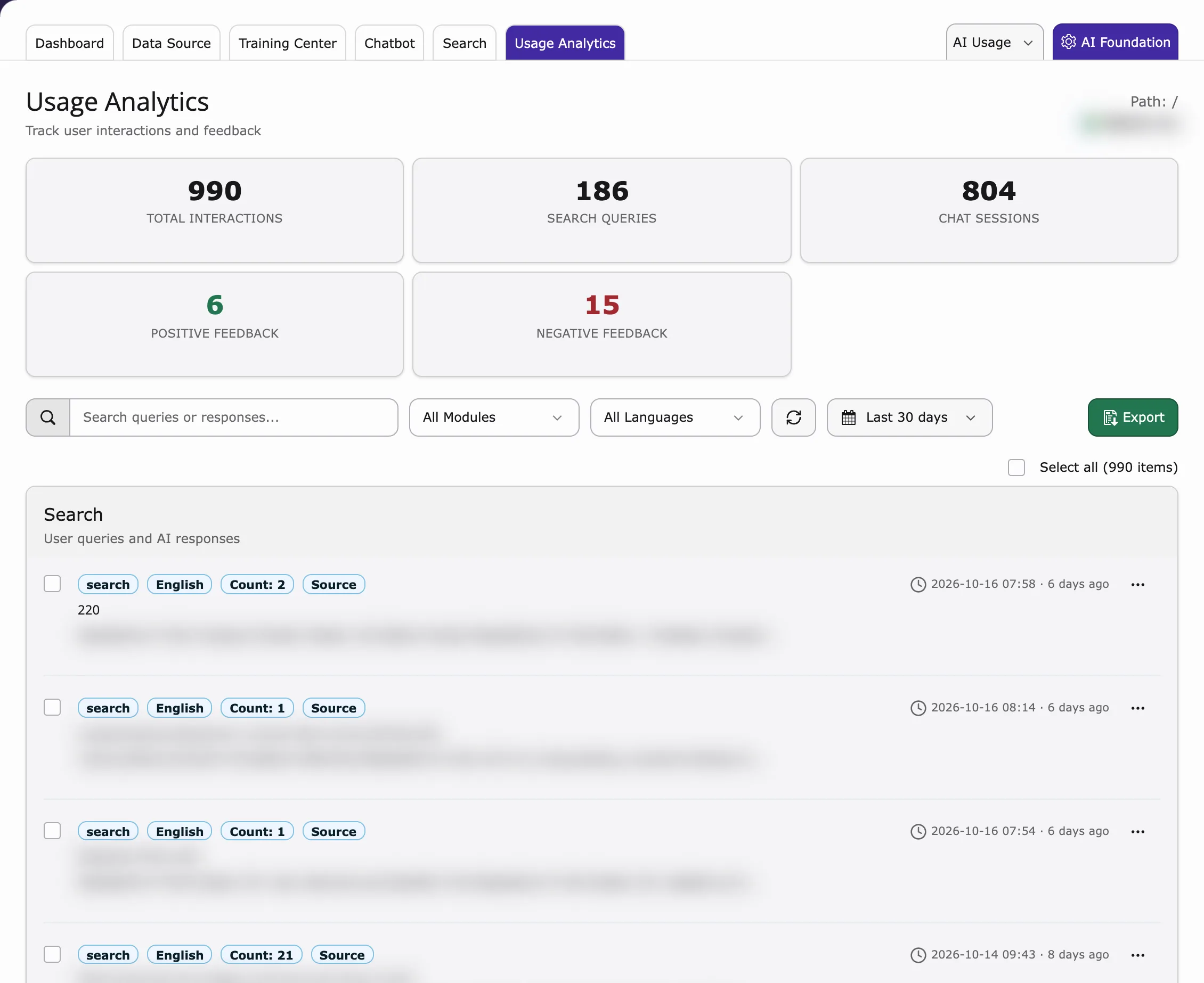Select the Usage Analytics tab

coord(565,43)
